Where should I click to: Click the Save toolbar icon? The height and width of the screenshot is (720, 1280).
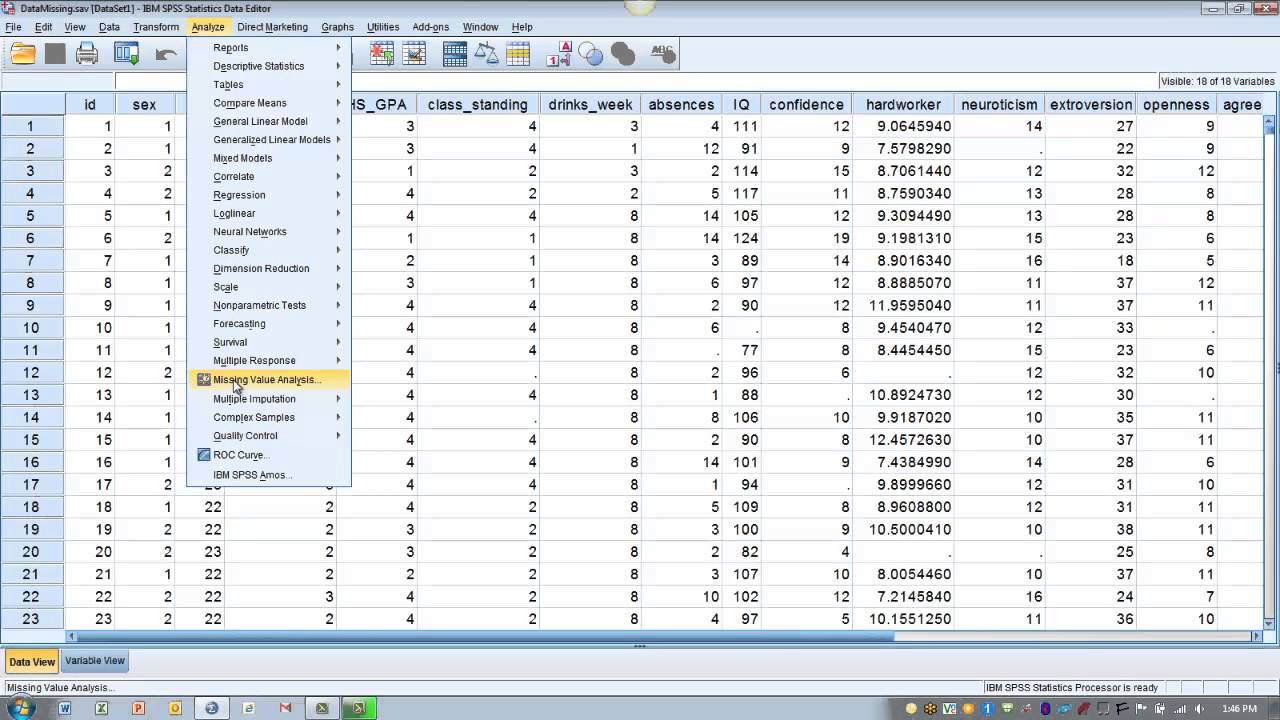click(55, 54)
